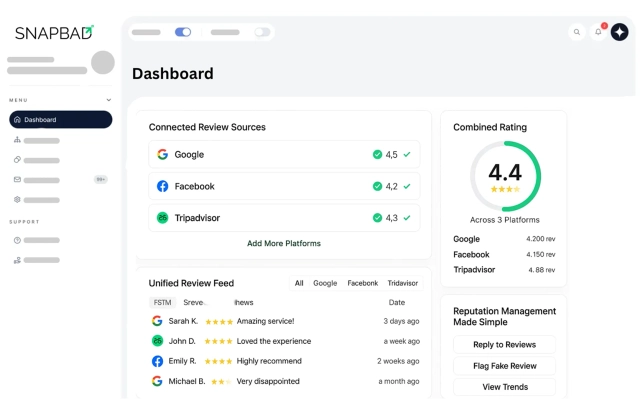Select the Google filter tab in feed
Image resolution: width=640 pixels, height=410 pixels.
[325, 283]
